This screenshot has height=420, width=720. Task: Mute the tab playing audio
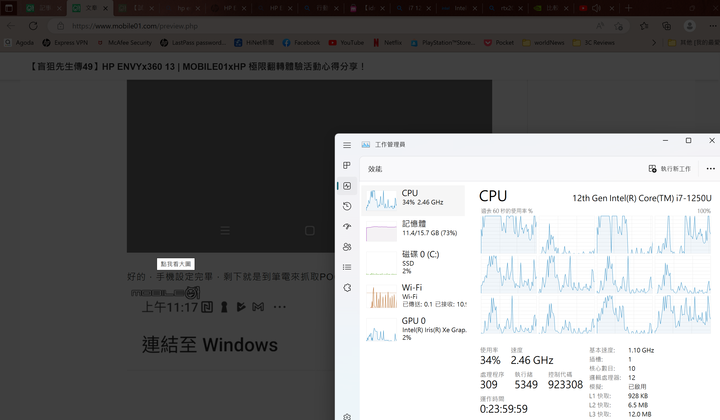click(596, 8)
